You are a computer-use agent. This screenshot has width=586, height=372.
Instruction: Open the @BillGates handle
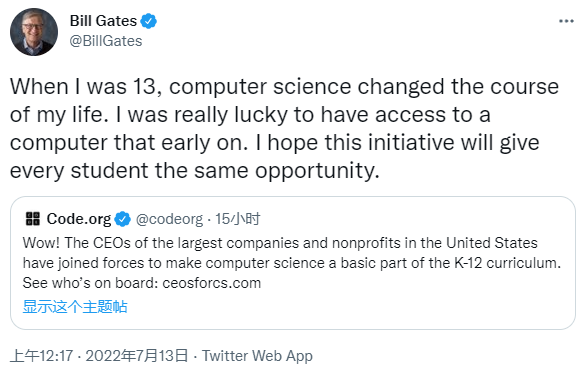[106, 41]
